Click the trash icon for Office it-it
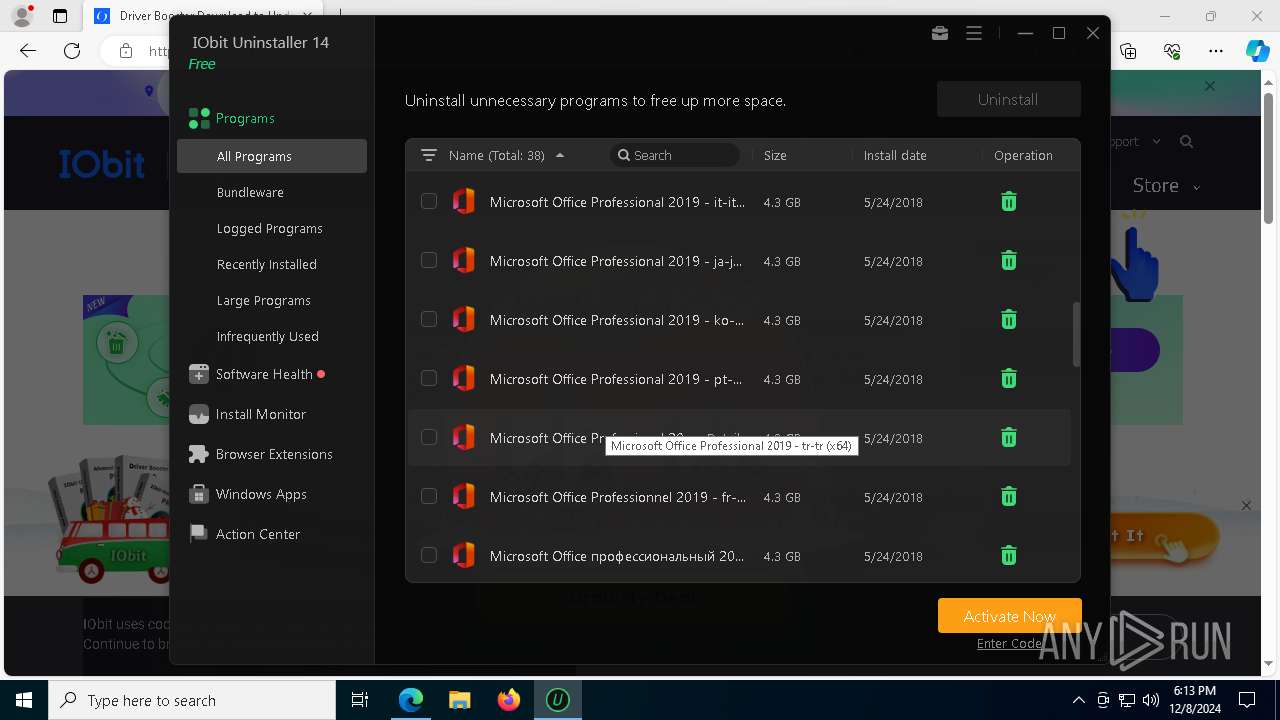Image resolution: width=1280 pixels, height=720 pixels. click(1009, 202)
